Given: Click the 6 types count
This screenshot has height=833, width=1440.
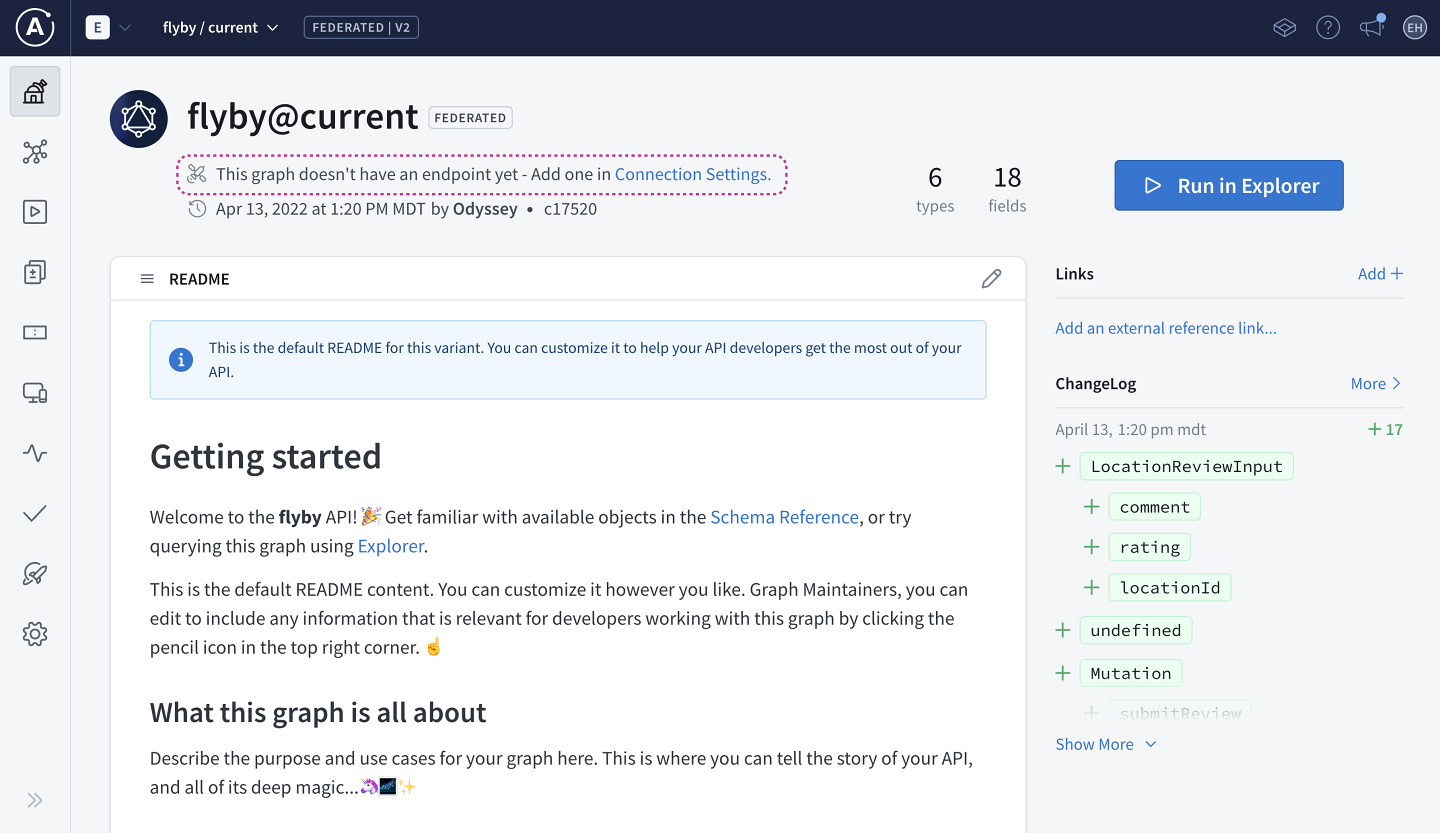Looking at the screenshot, I should (x=935, y=189).
